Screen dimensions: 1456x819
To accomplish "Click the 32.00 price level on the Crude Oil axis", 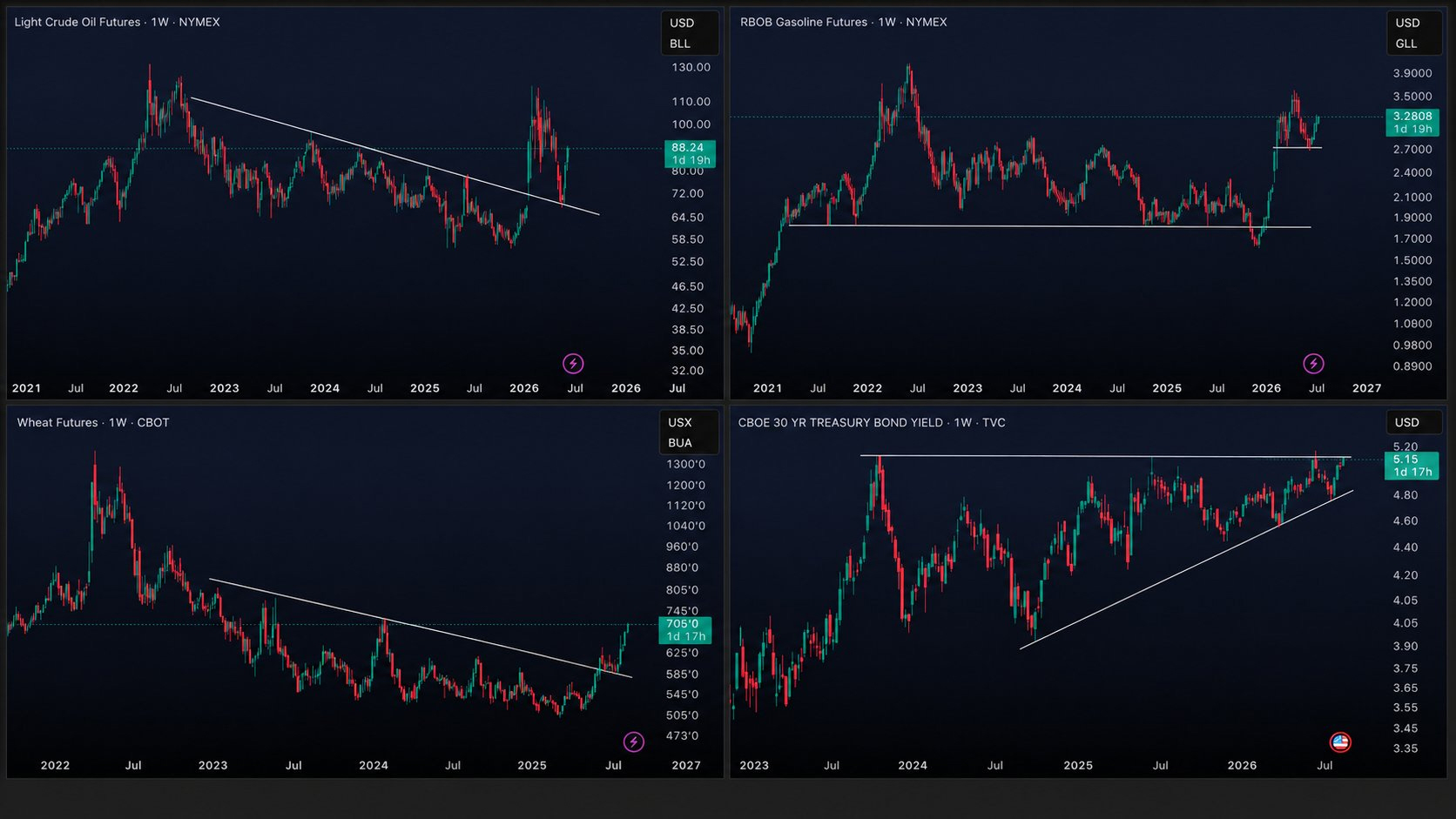I will pos(687,371).
